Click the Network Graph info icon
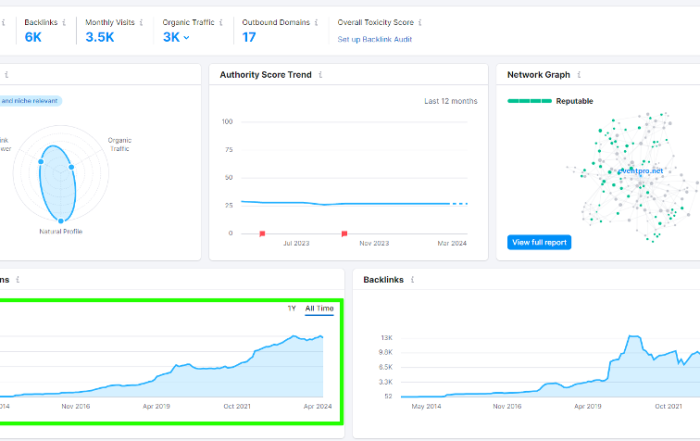The image size is (700, 441). click(x=579, y=75)
